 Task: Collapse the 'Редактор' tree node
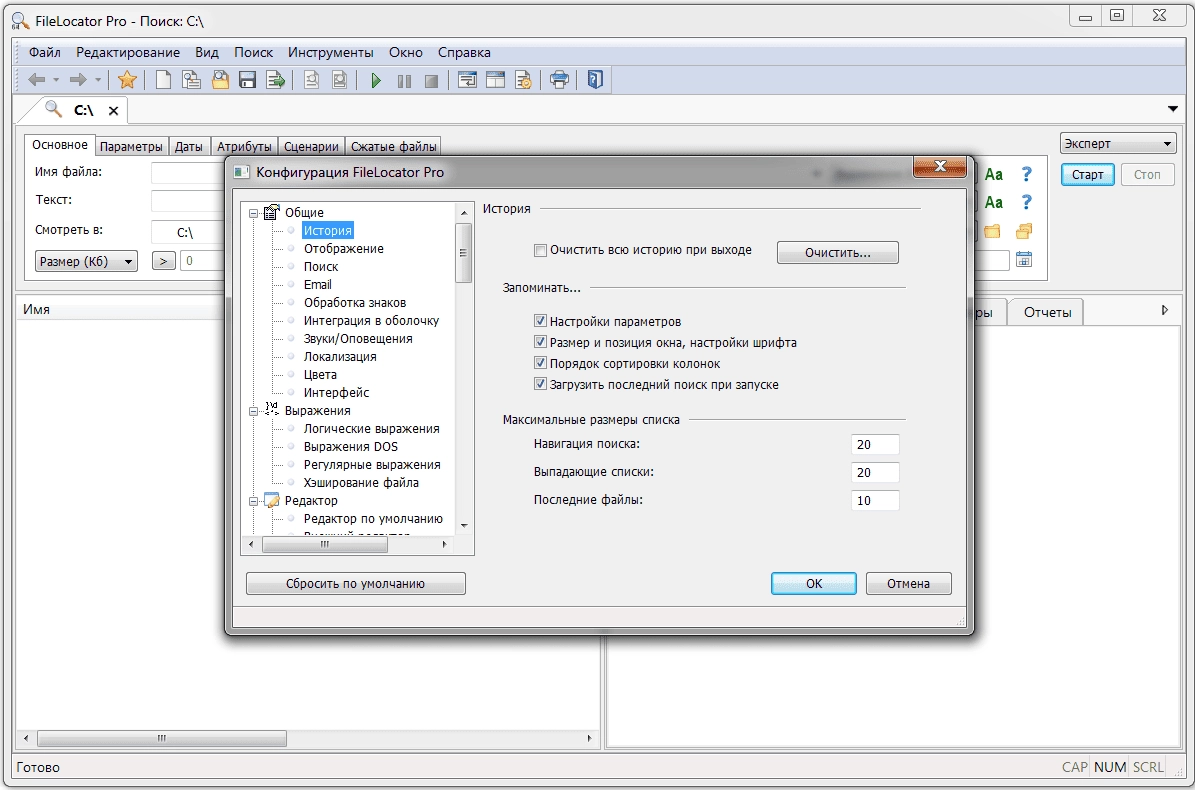253,501
